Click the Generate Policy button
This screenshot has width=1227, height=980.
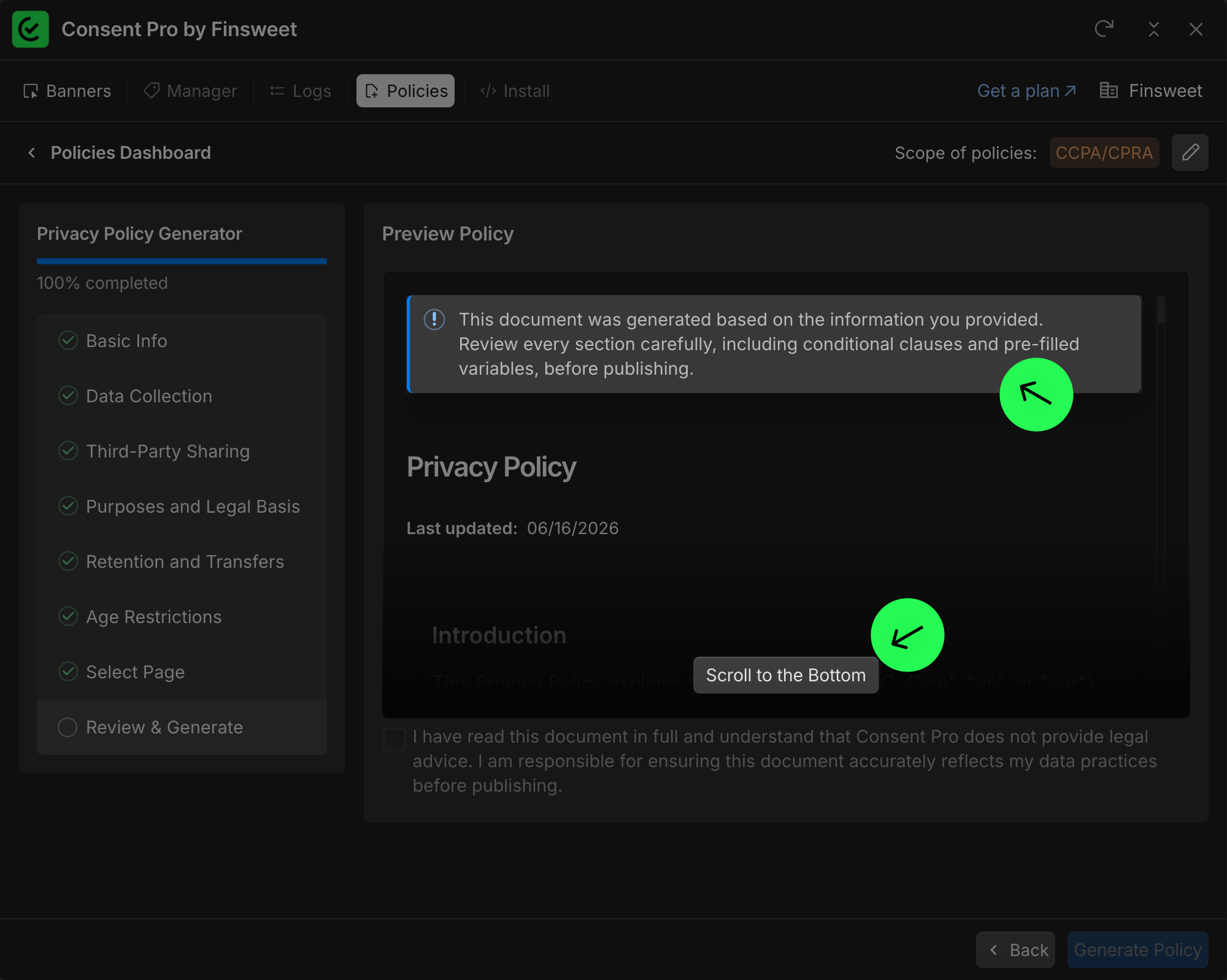click(1138, 950)
